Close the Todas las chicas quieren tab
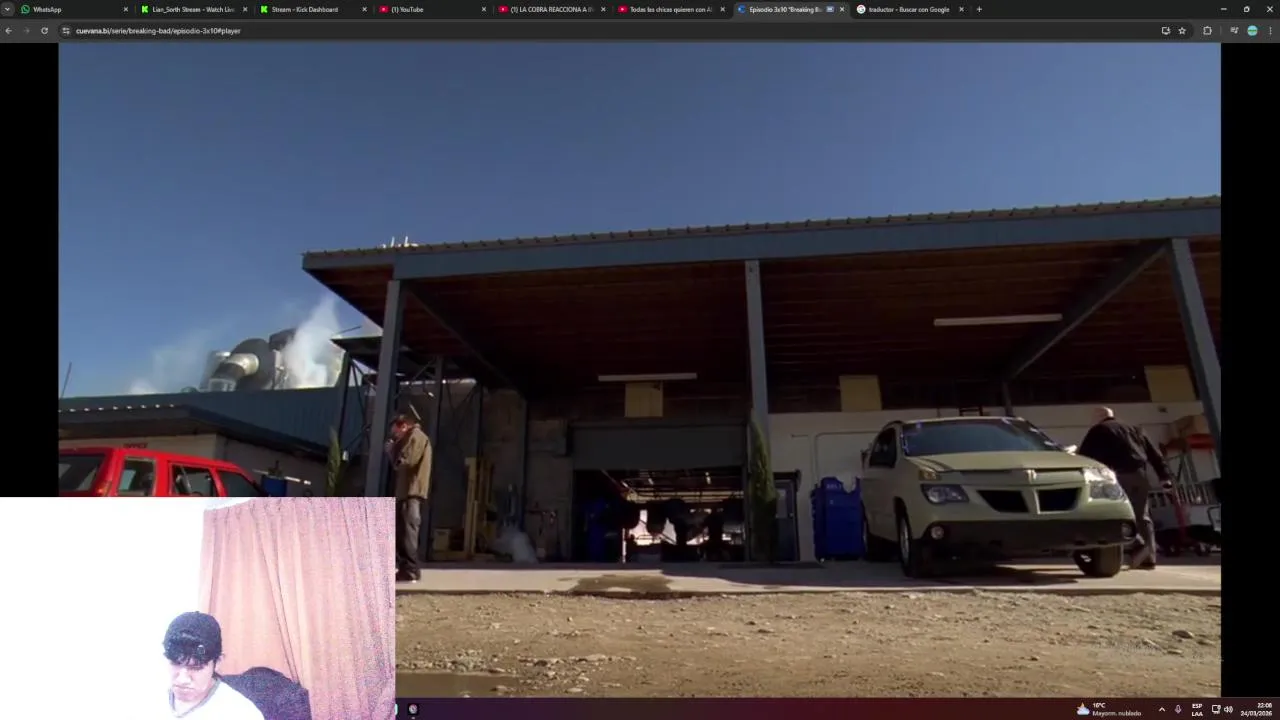Screen dimensions: 1280x720 click(x=722, y=9)
